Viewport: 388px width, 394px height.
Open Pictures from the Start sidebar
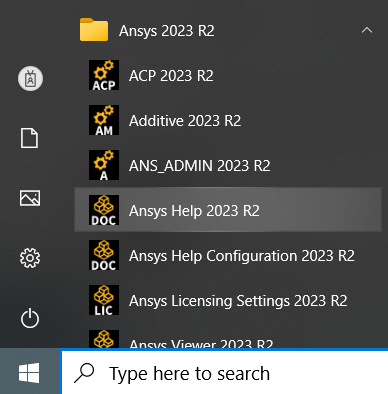pyautogui.click(x=30, y=198)
